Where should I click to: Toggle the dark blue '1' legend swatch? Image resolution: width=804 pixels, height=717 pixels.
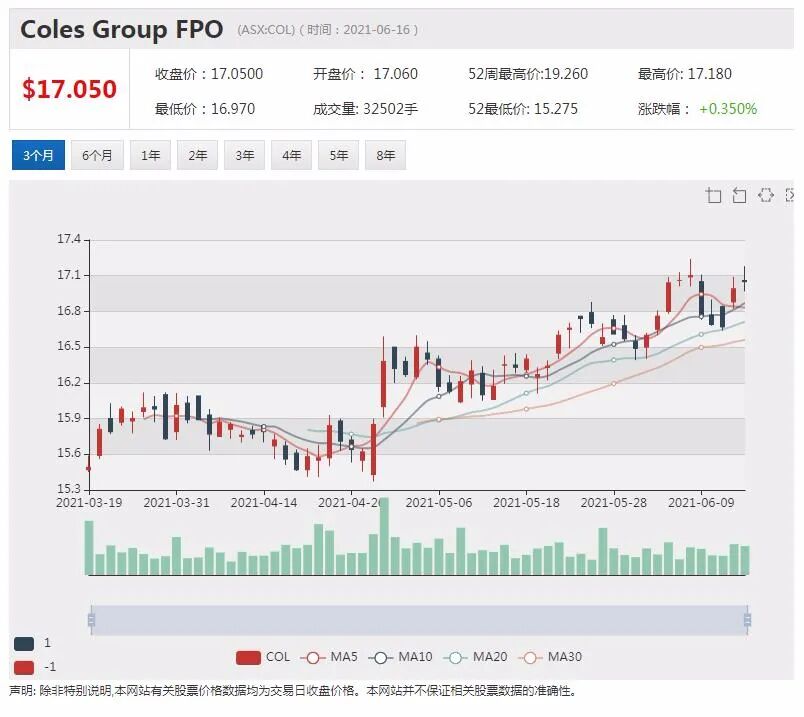click(x=24, y=643)
